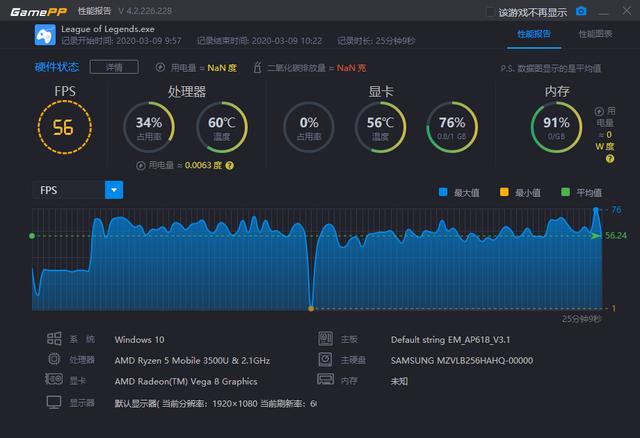The image size is (640, 438).
Task: Click the CPU 34% usage gauge
Action: [149, 127]
